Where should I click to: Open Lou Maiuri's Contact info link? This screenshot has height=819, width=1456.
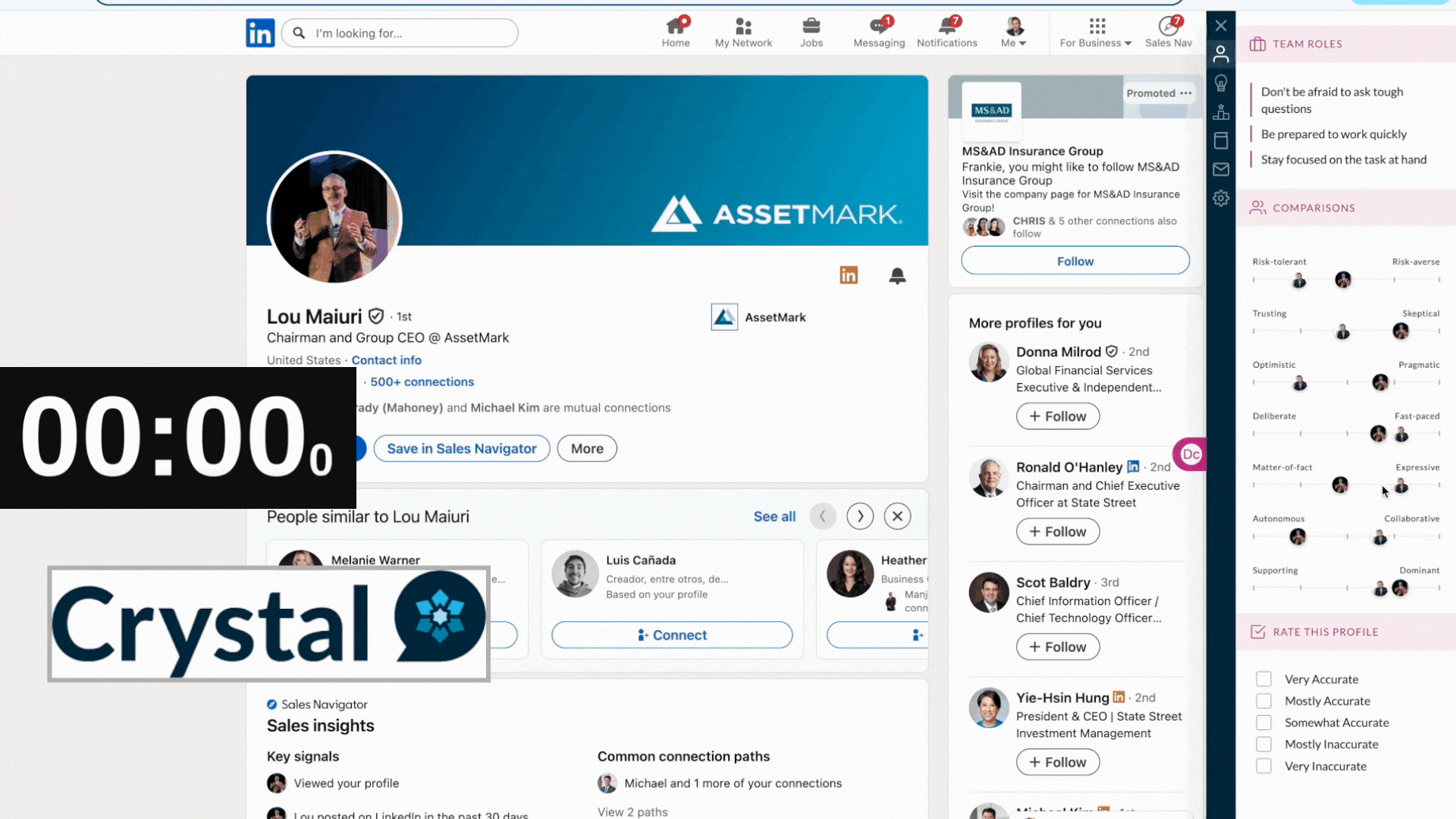[x=386, y=360]
